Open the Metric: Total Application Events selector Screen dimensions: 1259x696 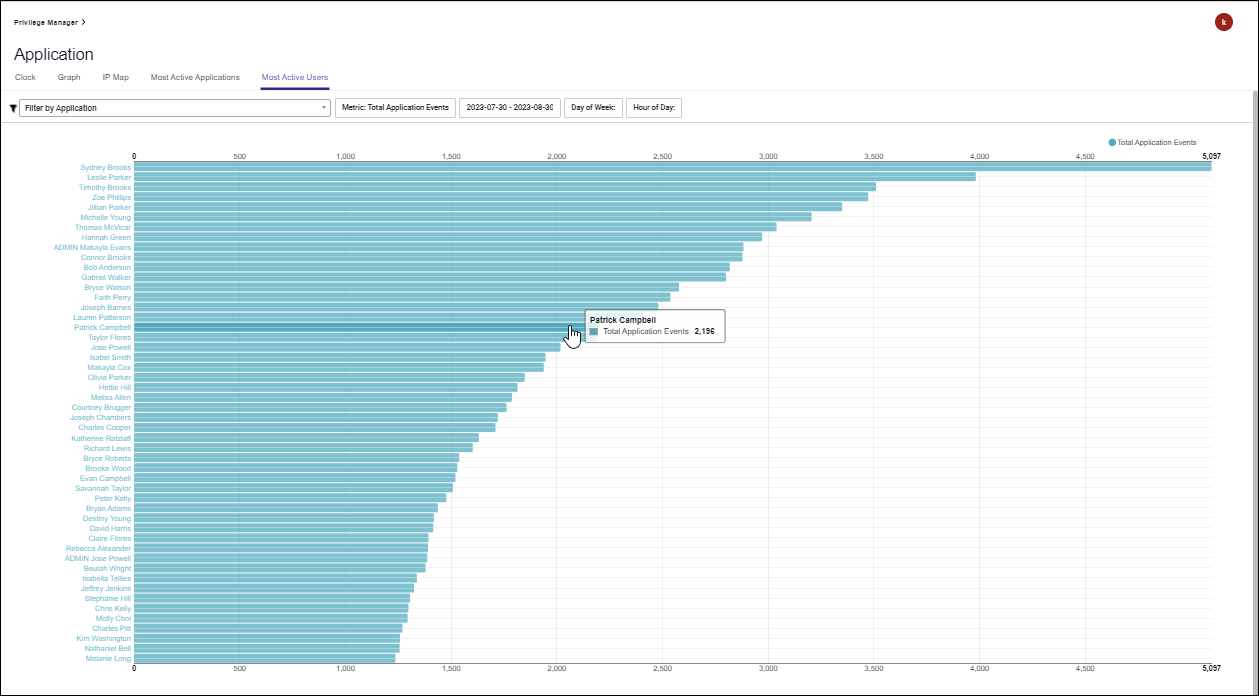pyautogui.click(x=395, y=108)
